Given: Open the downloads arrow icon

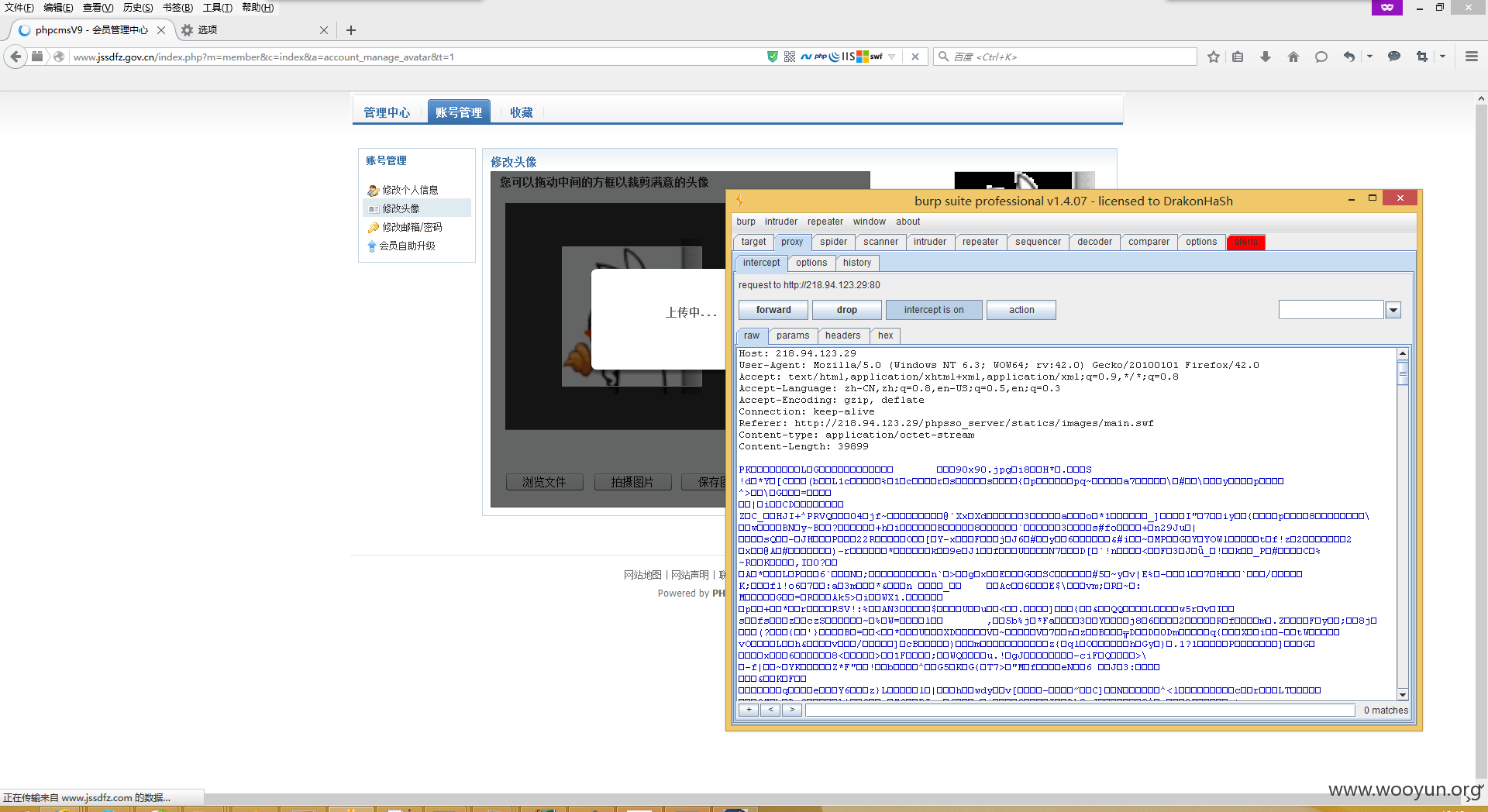Looking at the screenshot, I should tap(1266, 57).
